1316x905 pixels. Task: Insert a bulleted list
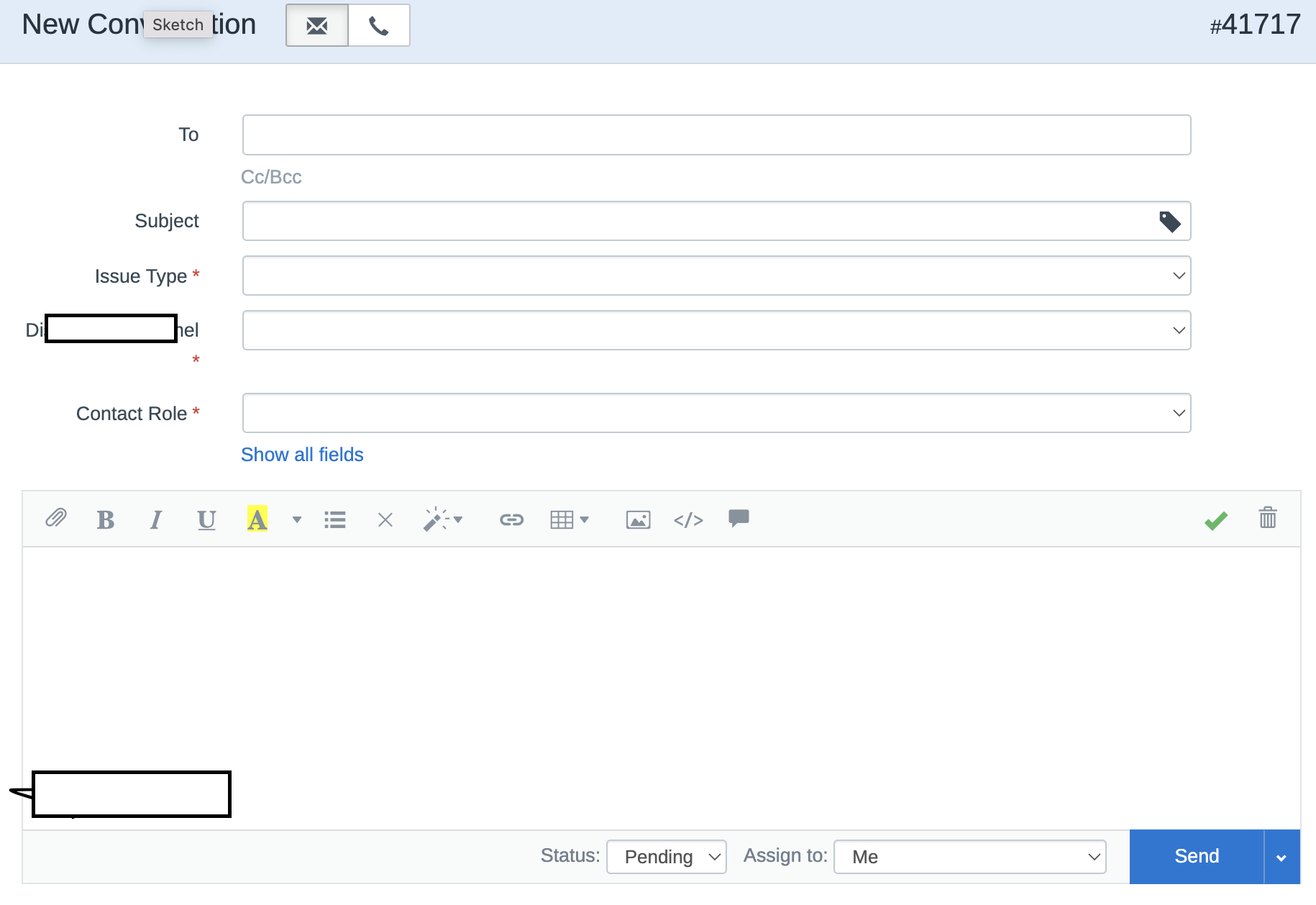[x=335, y=519]
